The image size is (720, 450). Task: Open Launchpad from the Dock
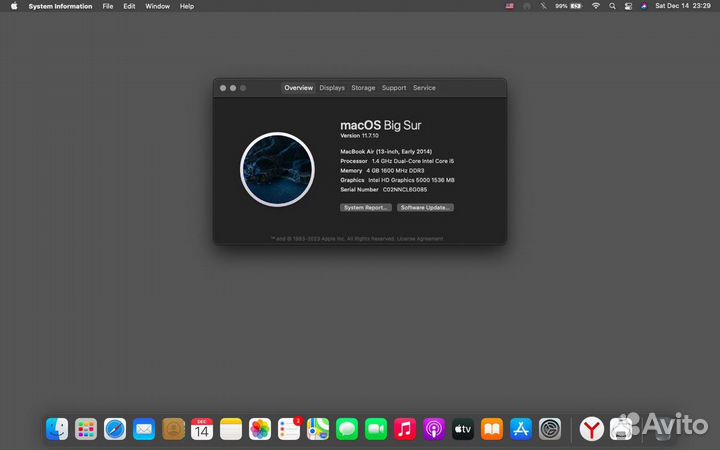click(x=86, y=429)
